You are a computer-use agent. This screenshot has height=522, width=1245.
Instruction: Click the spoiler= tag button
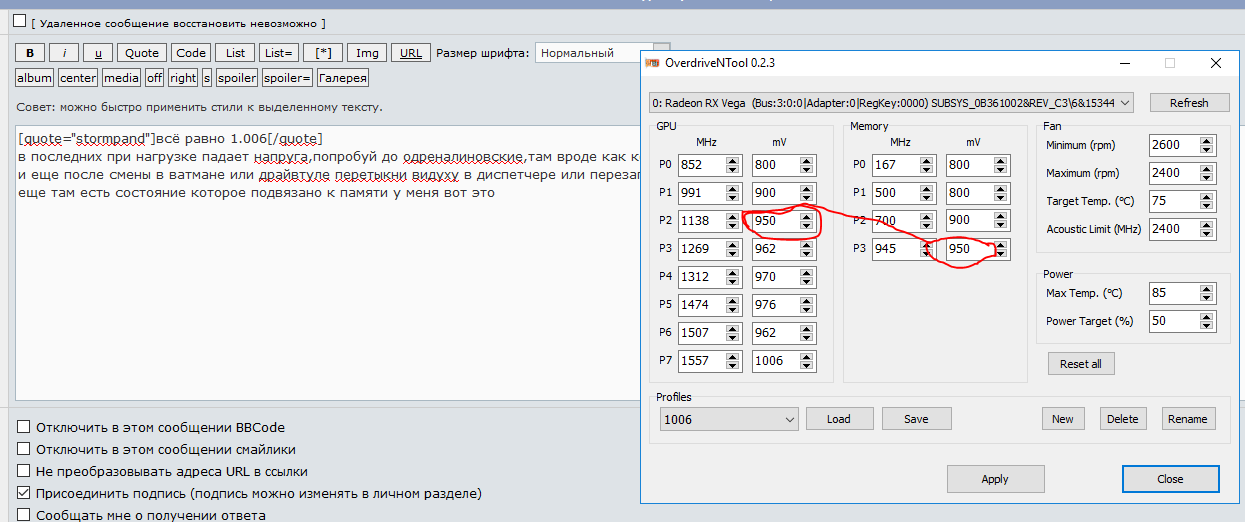pos(288,77)
